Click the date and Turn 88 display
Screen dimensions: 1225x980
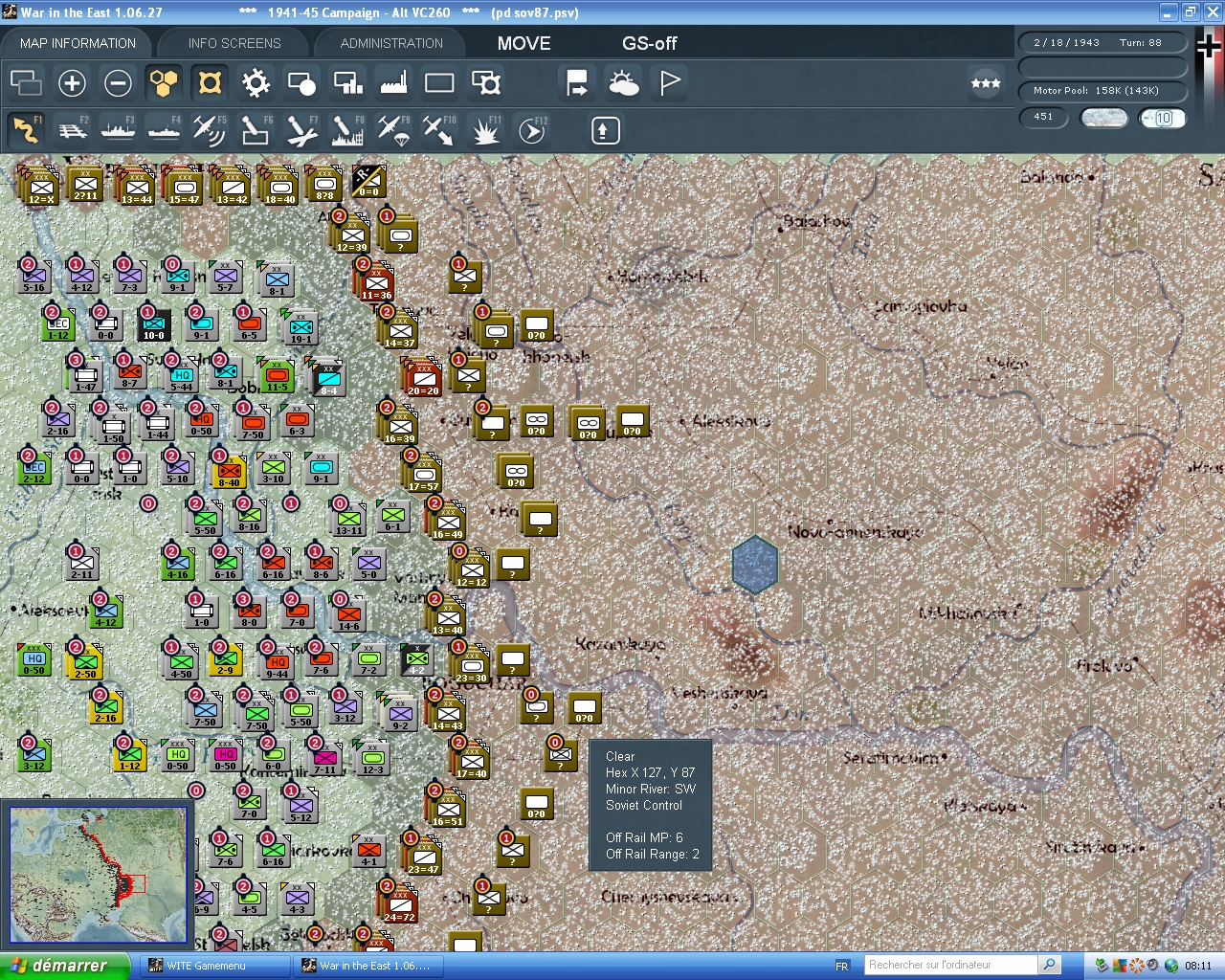tap(1101, 42)
